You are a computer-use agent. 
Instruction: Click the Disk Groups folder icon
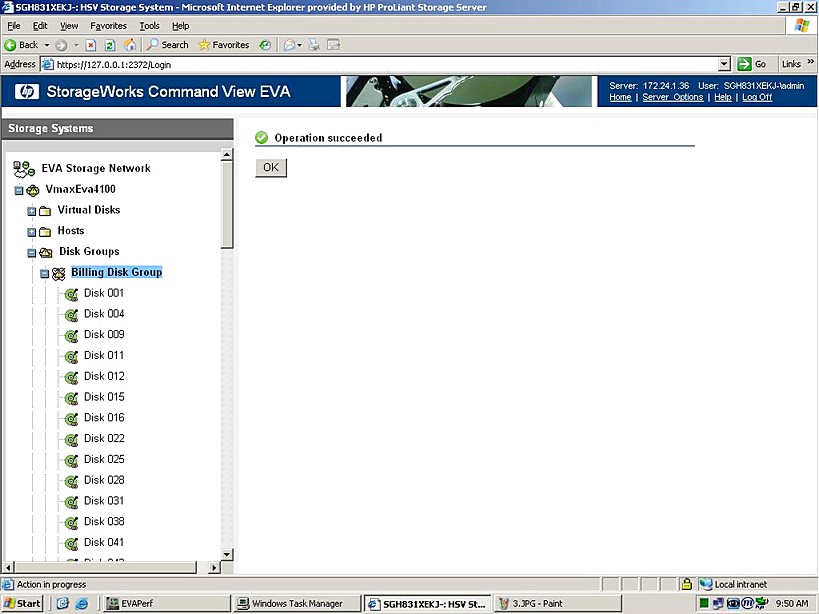(x=46, y=253)
